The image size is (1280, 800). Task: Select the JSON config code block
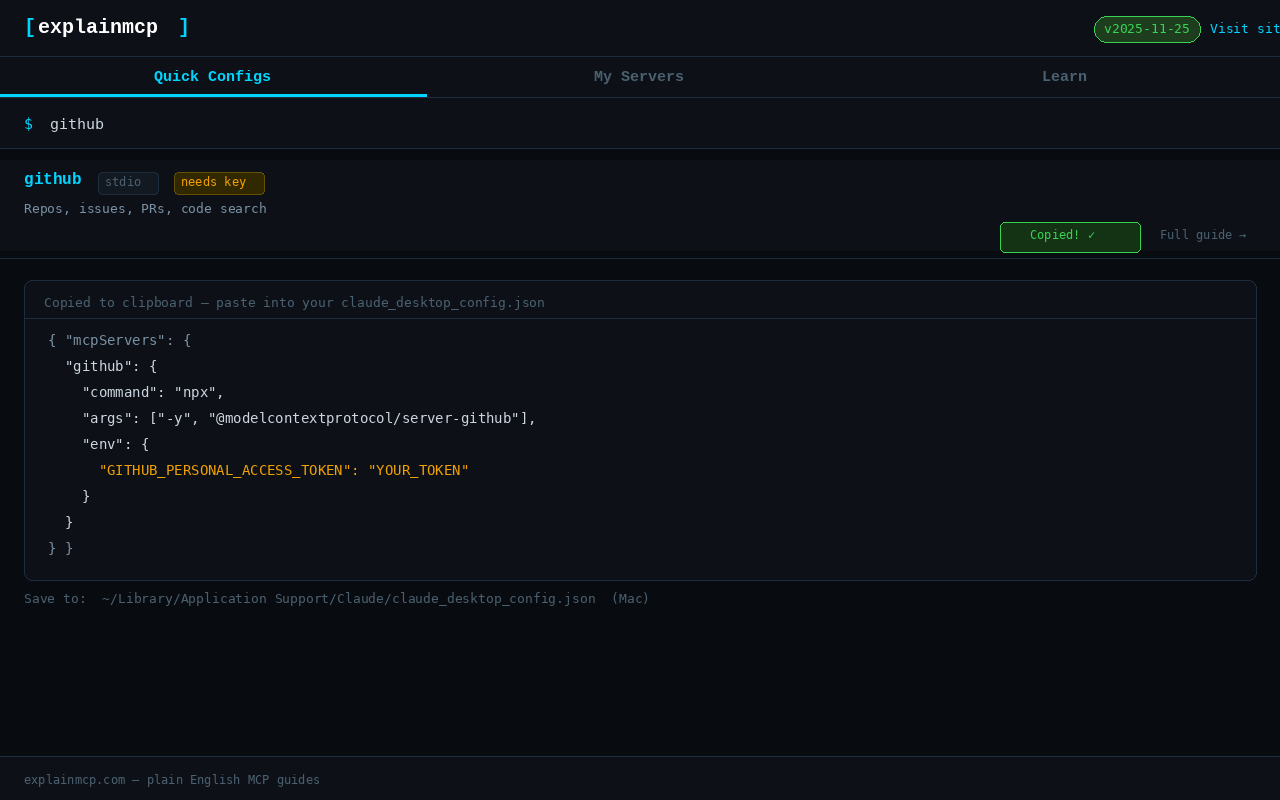pos(640,443)
